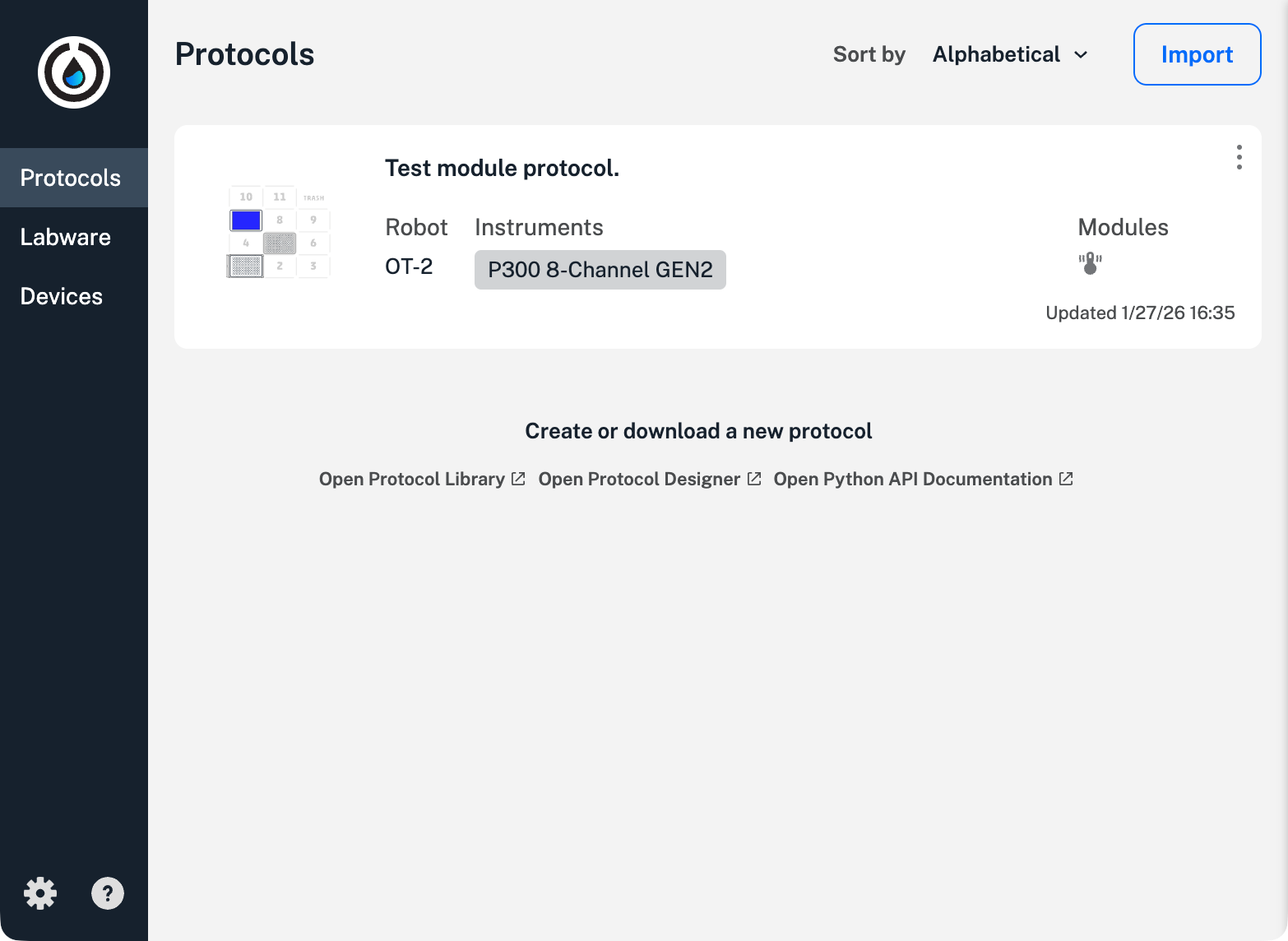Click the deck map thumbnail preview
Image resolution: width=1288 pixels, height=941 pixels.
tap(279, 231)
